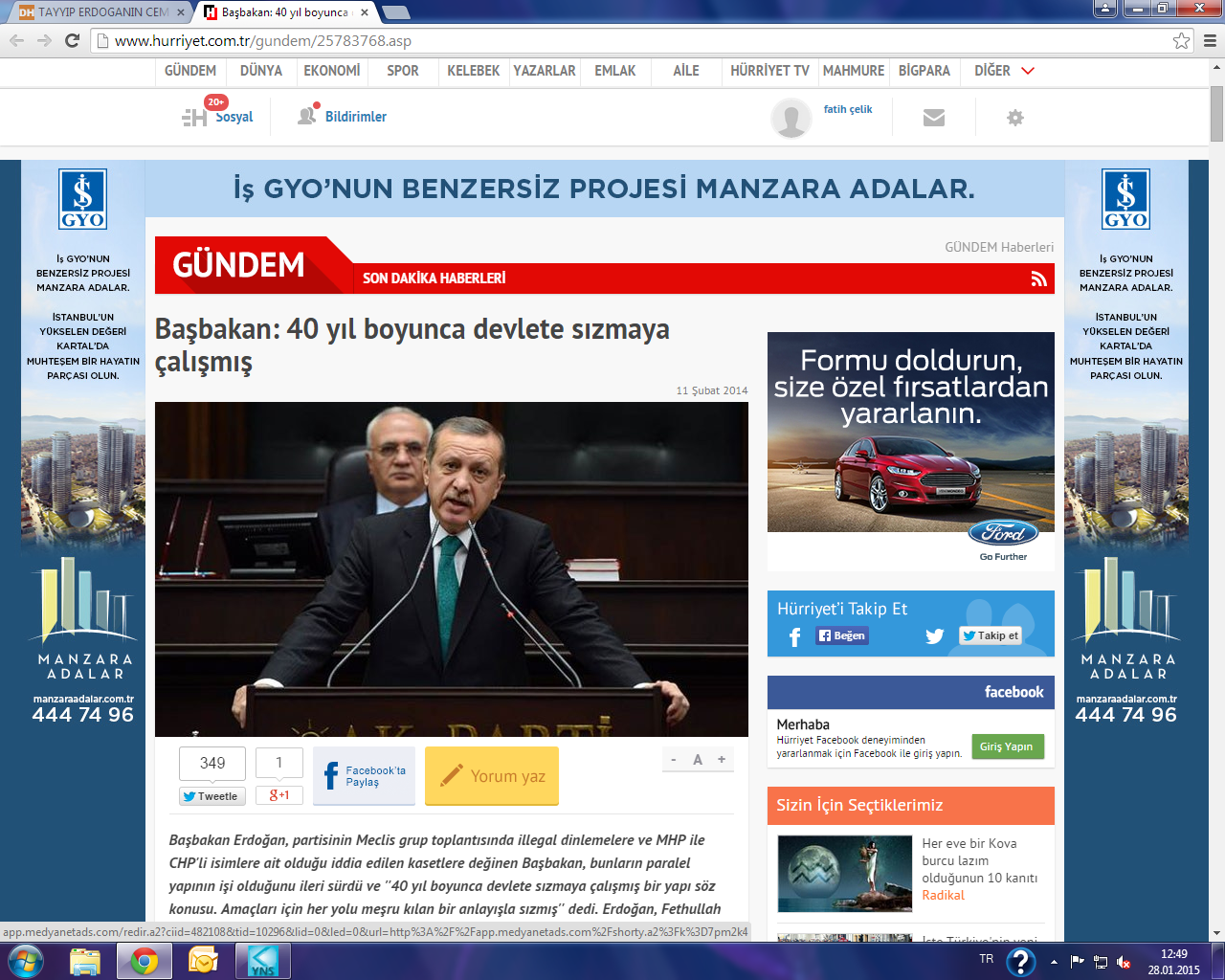
Task: Open the GÜNDEM menu item
Action: (x=190, y=71)
